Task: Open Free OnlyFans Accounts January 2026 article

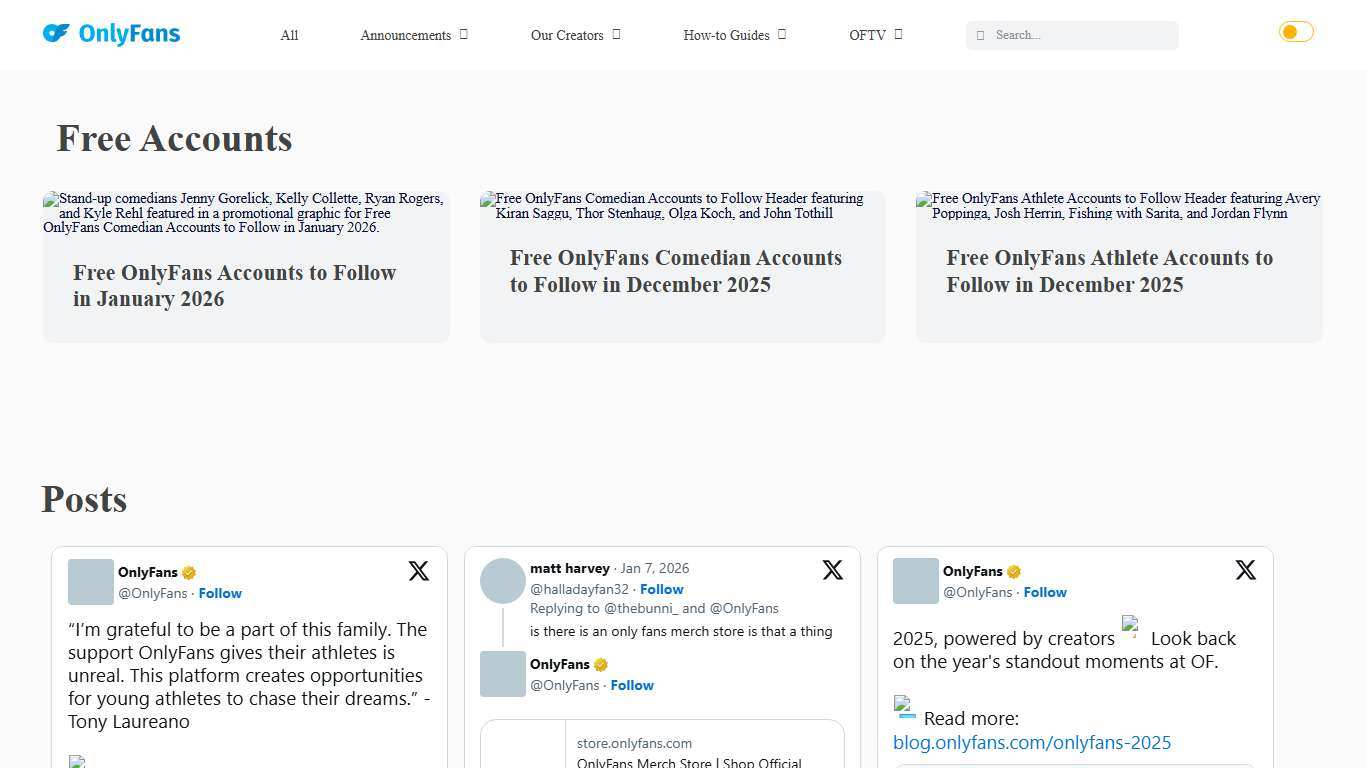Action: tap(234, 286)
